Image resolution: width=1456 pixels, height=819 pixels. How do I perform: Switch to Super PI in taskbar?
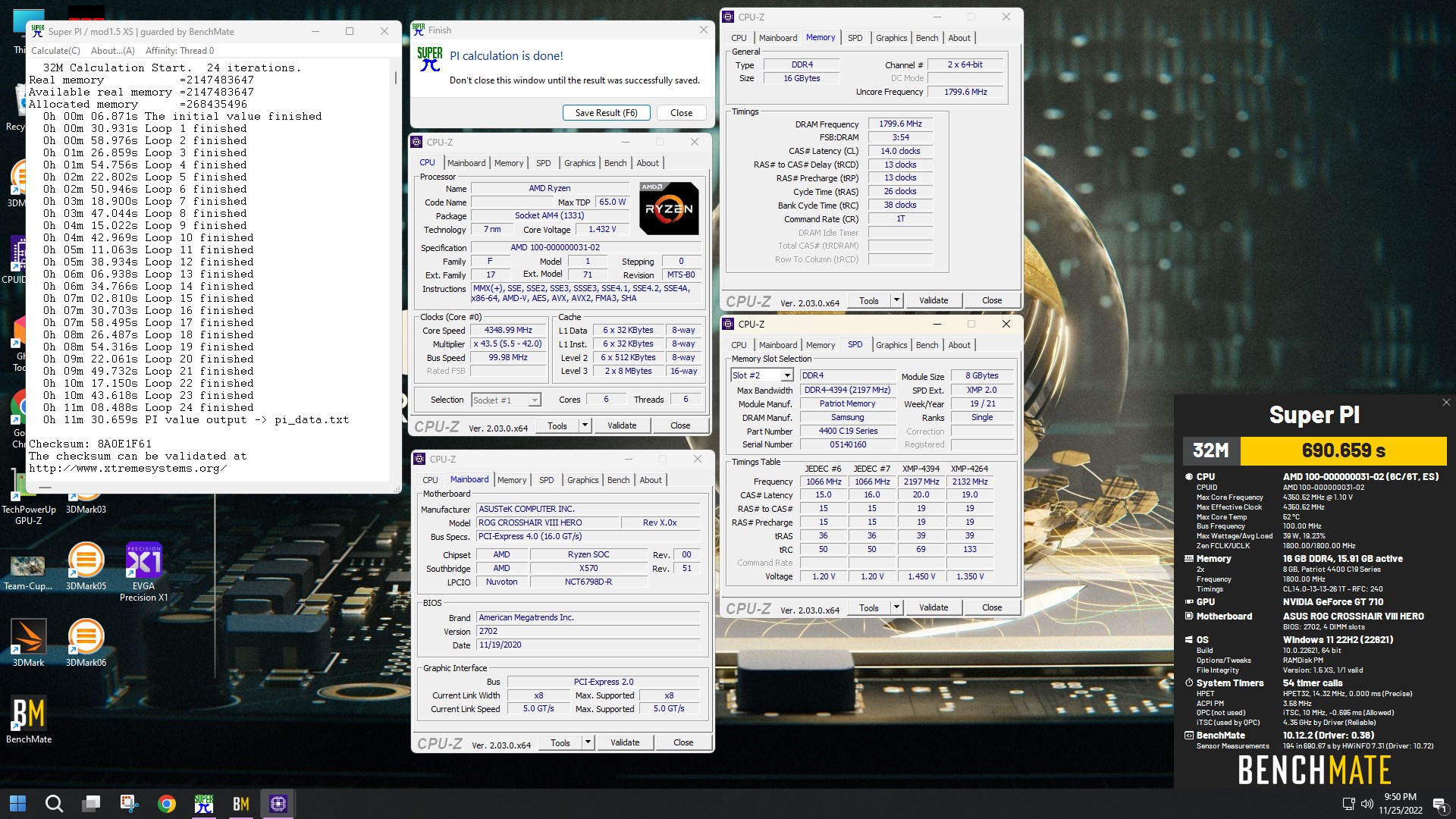[x=203, y=804]
